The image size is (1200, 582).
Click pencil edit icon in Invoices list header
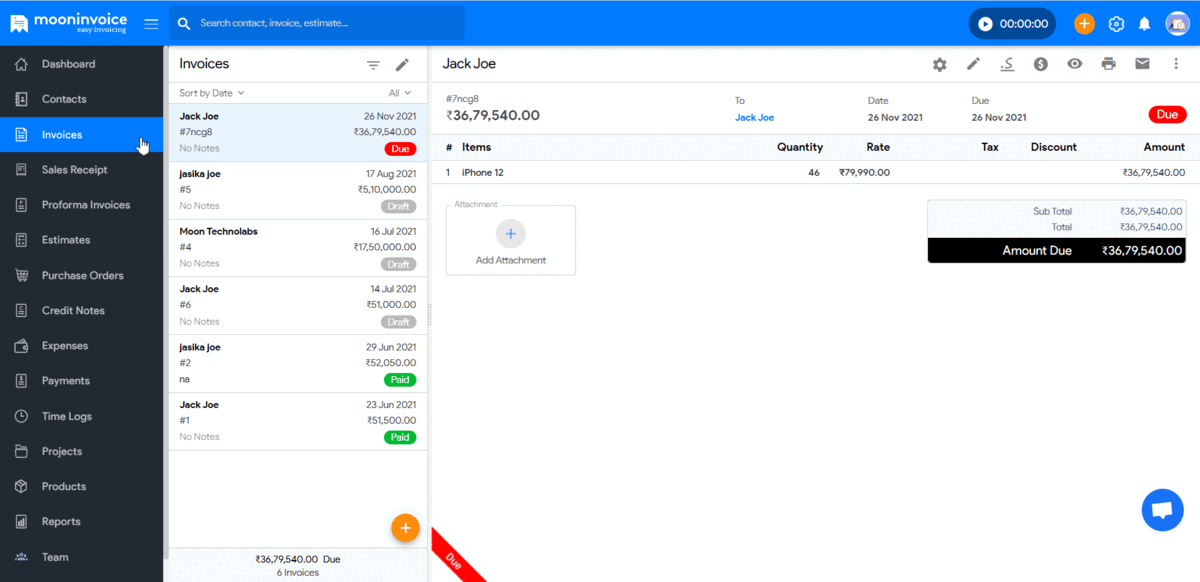pos(402,65)
